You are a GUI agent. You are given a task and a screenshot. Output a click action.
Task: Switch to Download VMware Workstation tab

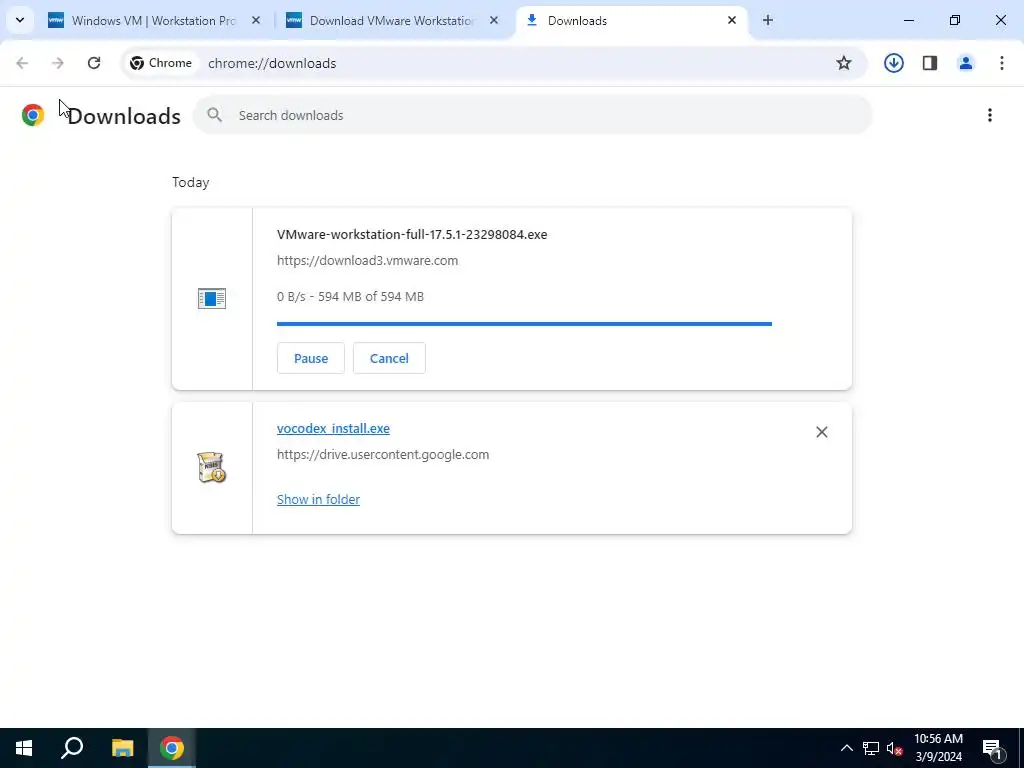tap(392, 20)
